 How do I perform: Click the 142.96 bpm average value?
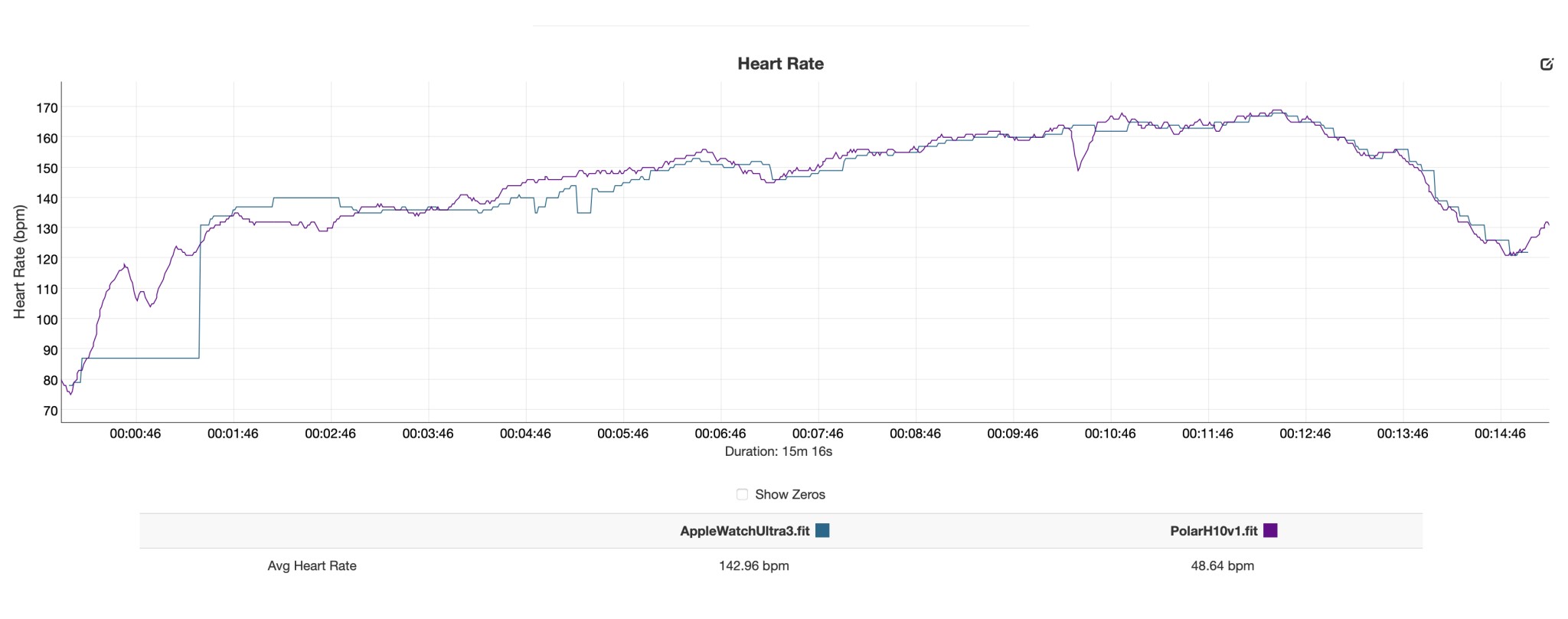coord(753,566)
